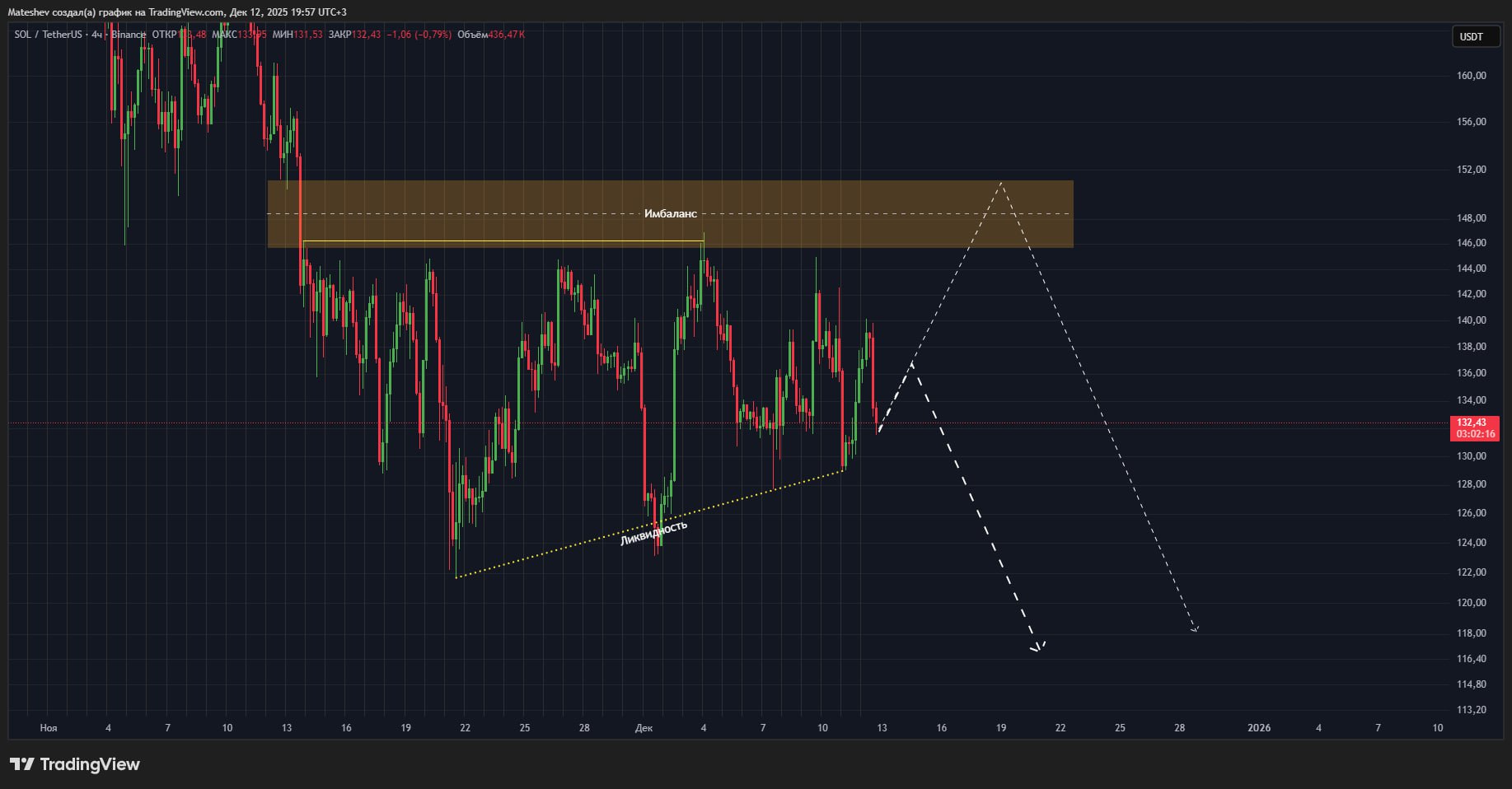Screen dimensions: 1512x789
Task: Click the 2026 label on time axis
Action: tap(1258, 728)
